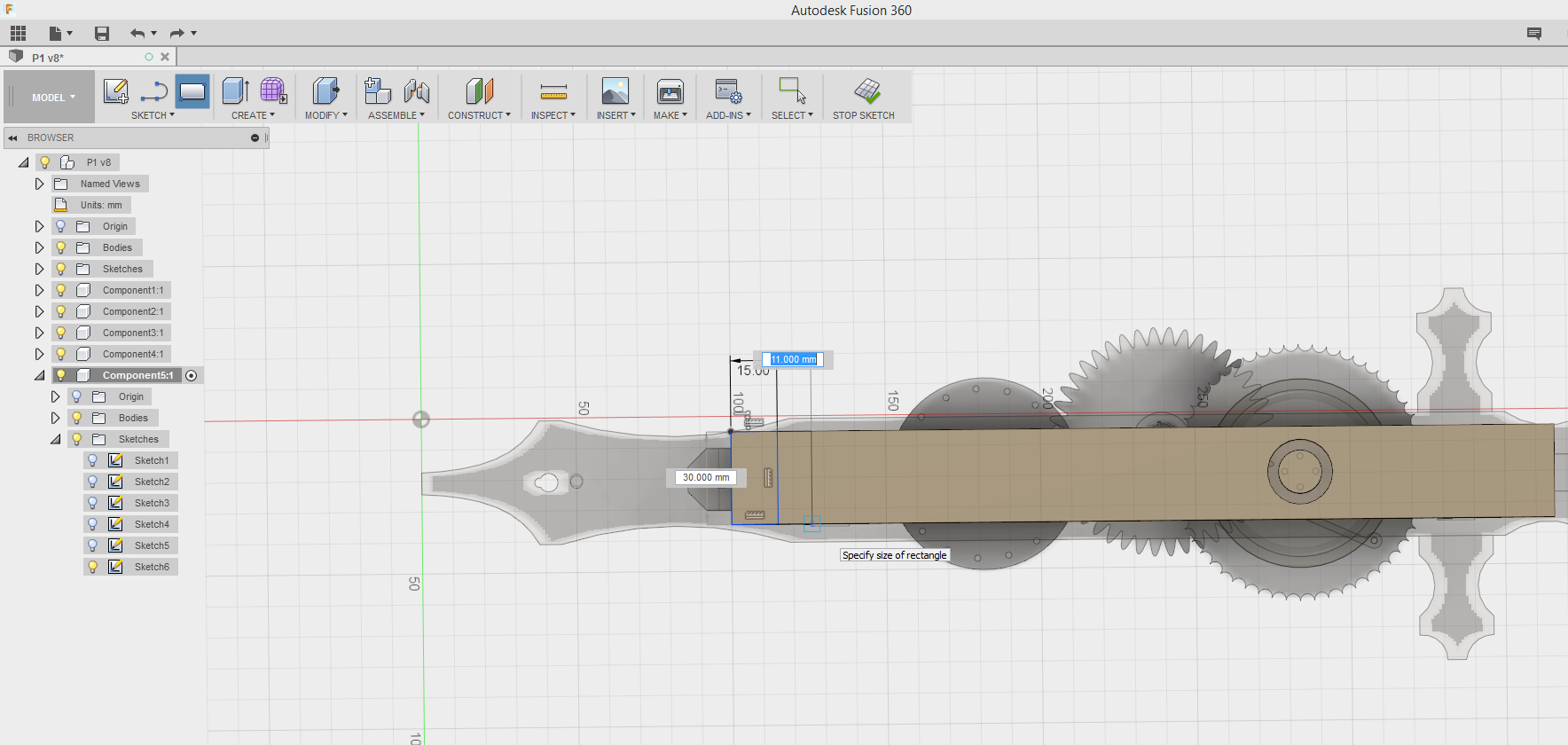Open the INSERT menu

(x=615, y=115)
